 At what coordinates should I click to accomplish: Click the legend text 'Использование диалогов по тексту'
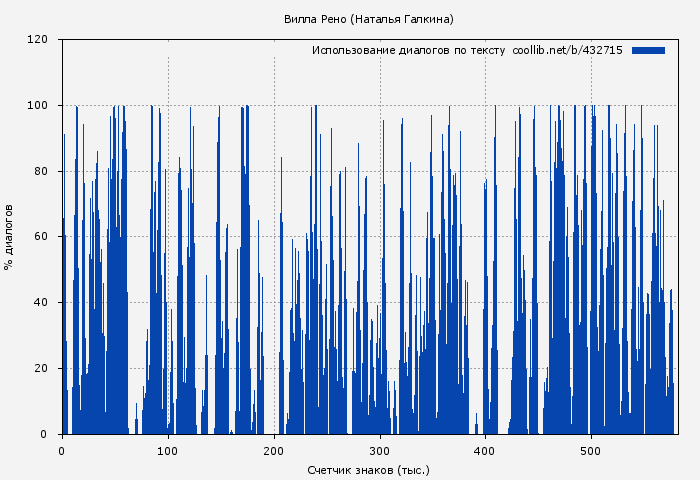pyautogui.click(x=408, y=50)
